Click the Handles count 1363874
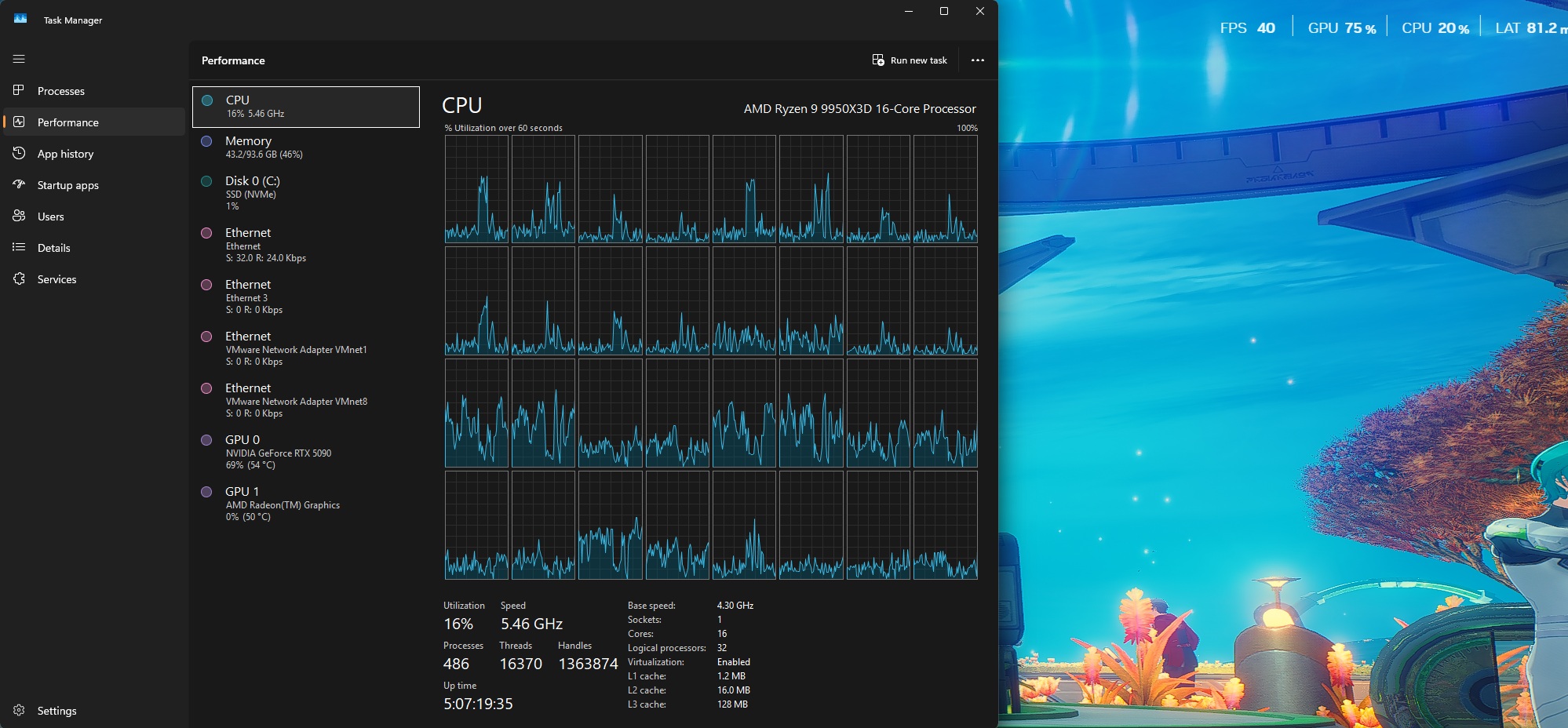Image resolution: width=1568 pixels, height=728 pixels. click(x=589, y=664)
